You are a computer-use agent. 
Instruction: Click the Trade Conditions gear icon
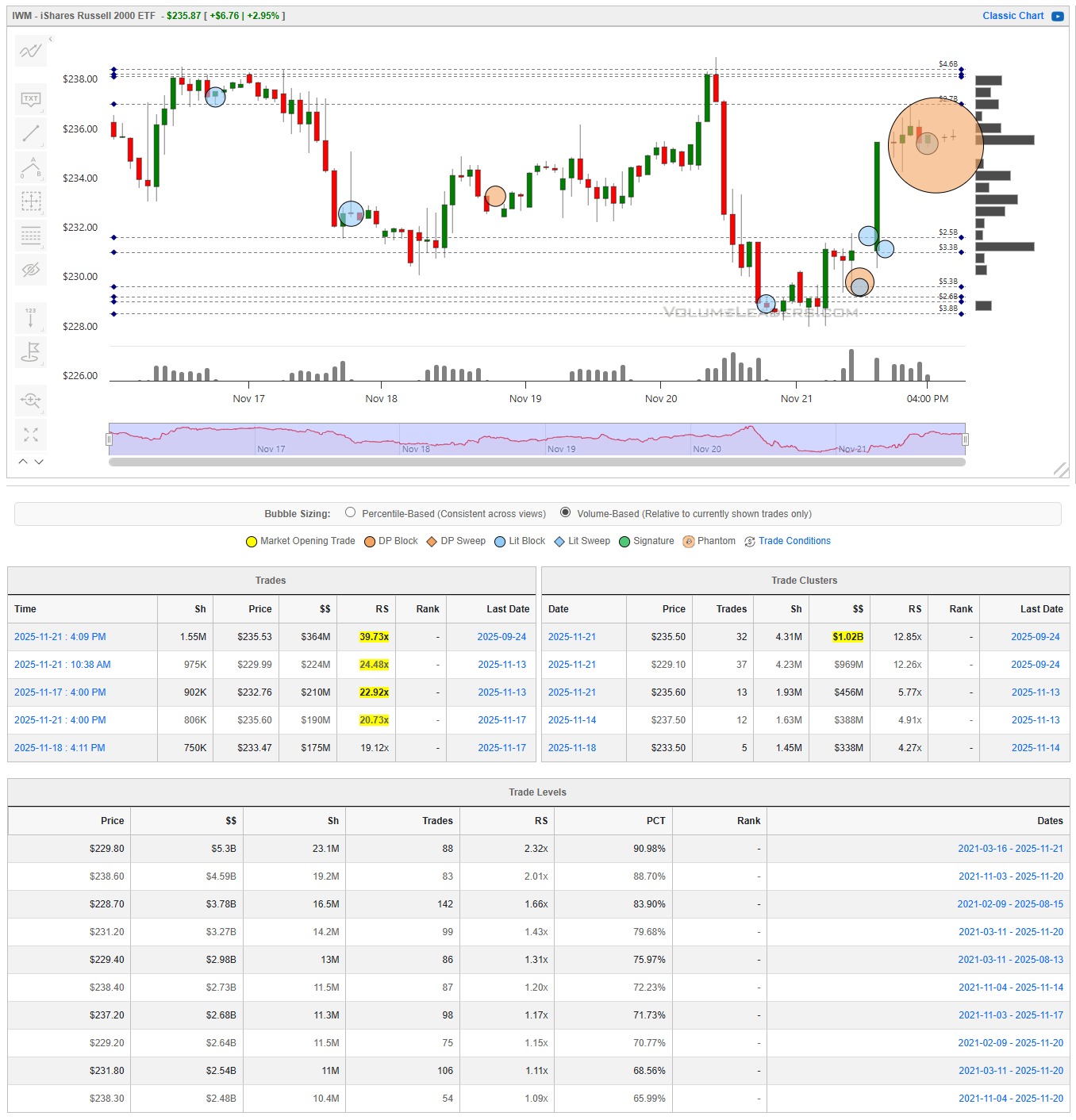(750, 542)
